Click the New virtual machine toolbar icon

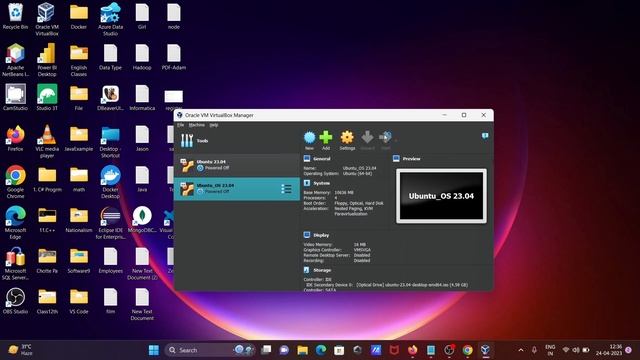tap(309, 140)
